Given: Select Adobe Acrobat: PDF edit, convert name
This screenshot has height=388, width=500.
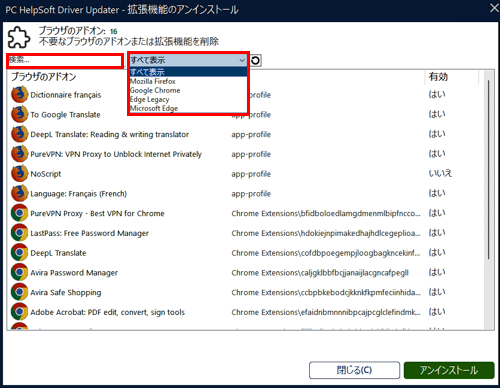Looking at the screenshot, I should tap(108, 312).
